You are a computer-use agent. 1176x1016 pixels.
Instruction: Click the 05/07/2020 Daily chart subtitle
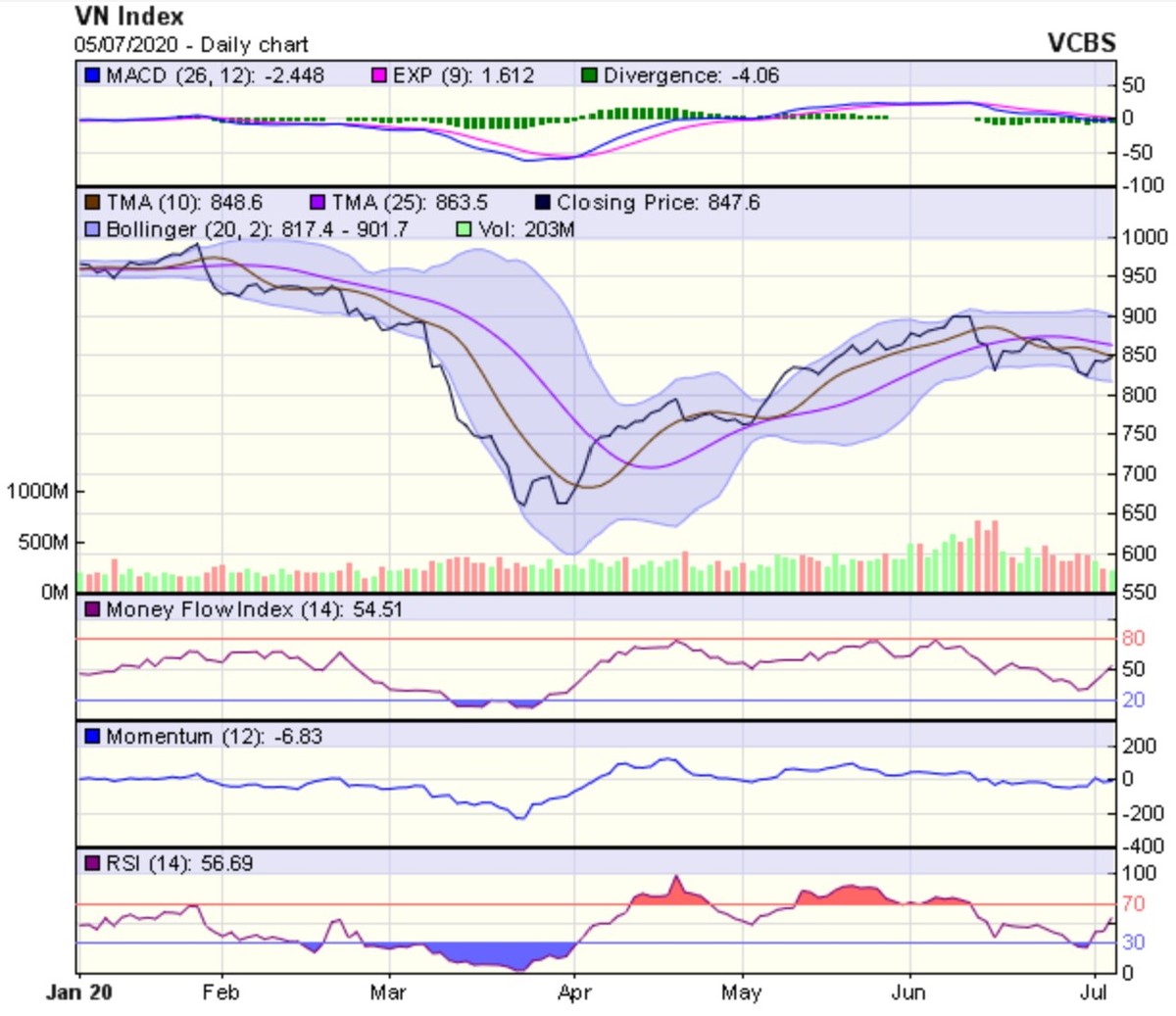pos(191,45)
